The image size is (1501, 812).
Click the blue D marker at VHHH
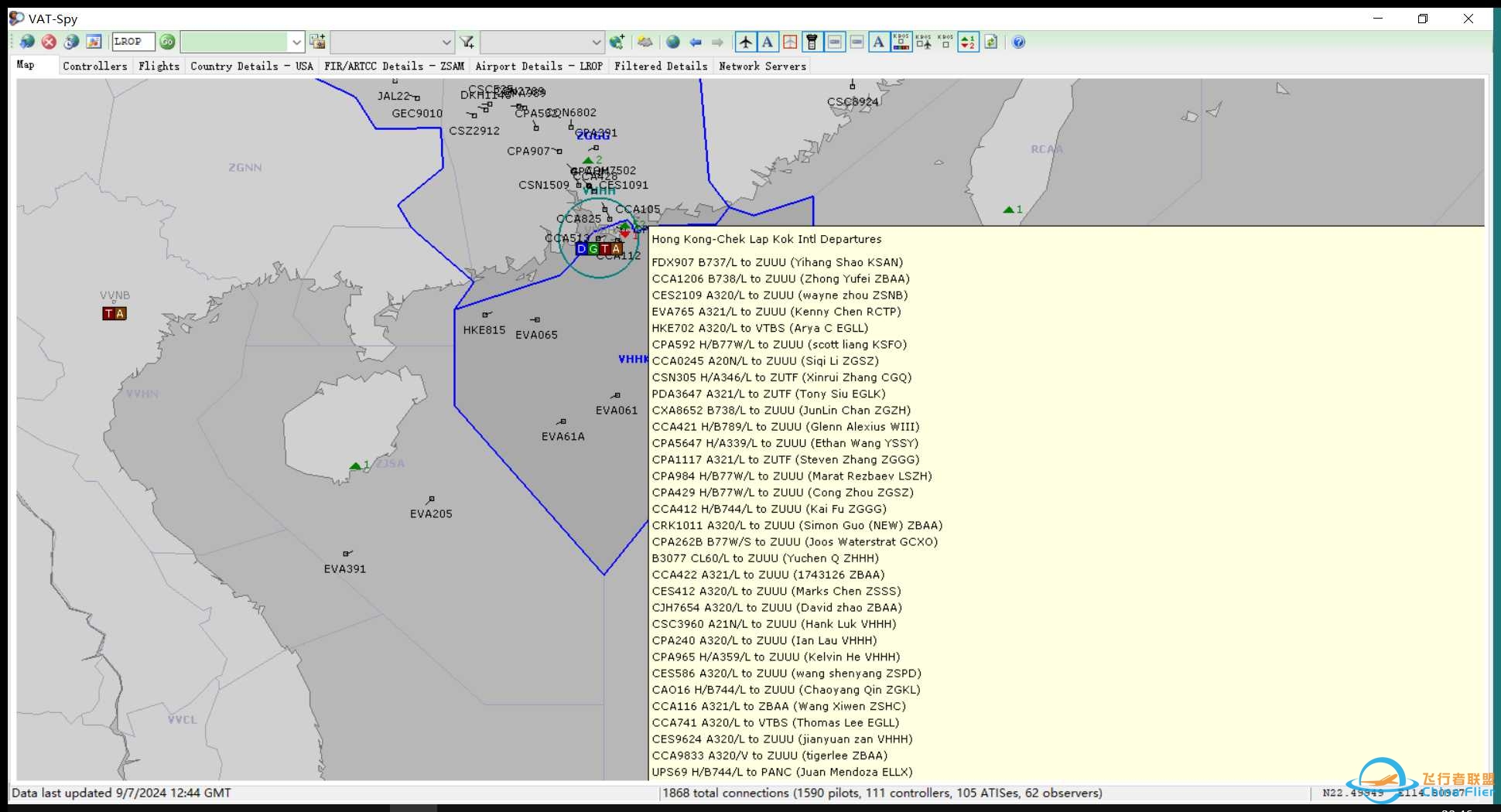[582, 249]
